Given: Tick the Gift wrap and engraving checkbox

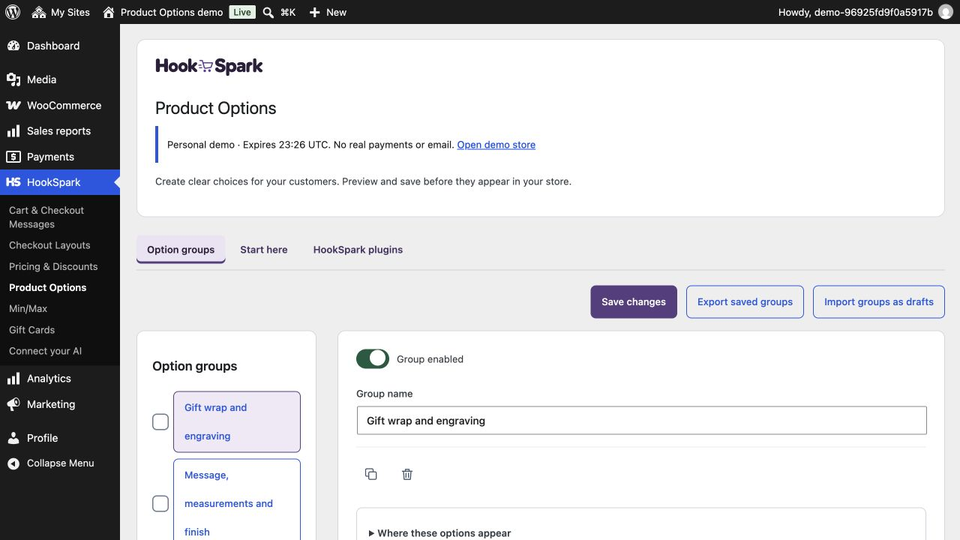Looking at the screenshot, I should (160, 422).
